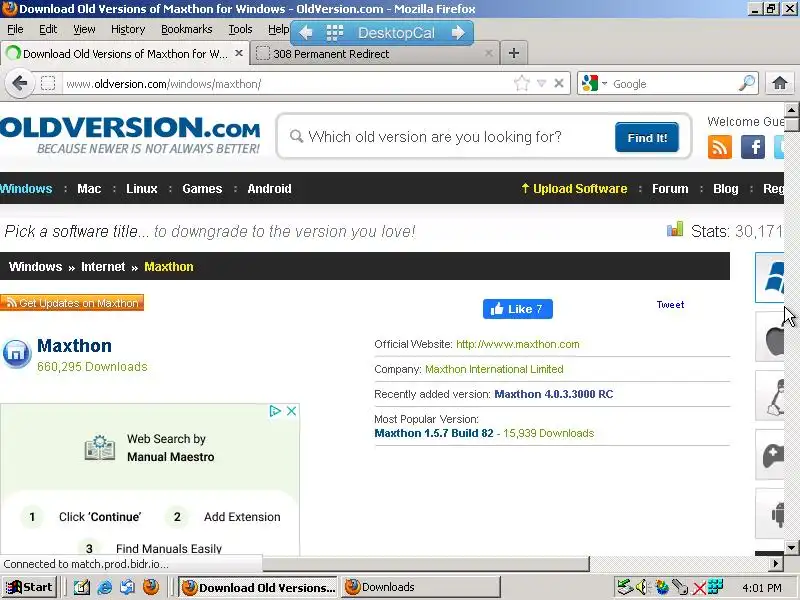Open Maxthon 1.5.7 Build 82 link

click(x=434, y=433)
